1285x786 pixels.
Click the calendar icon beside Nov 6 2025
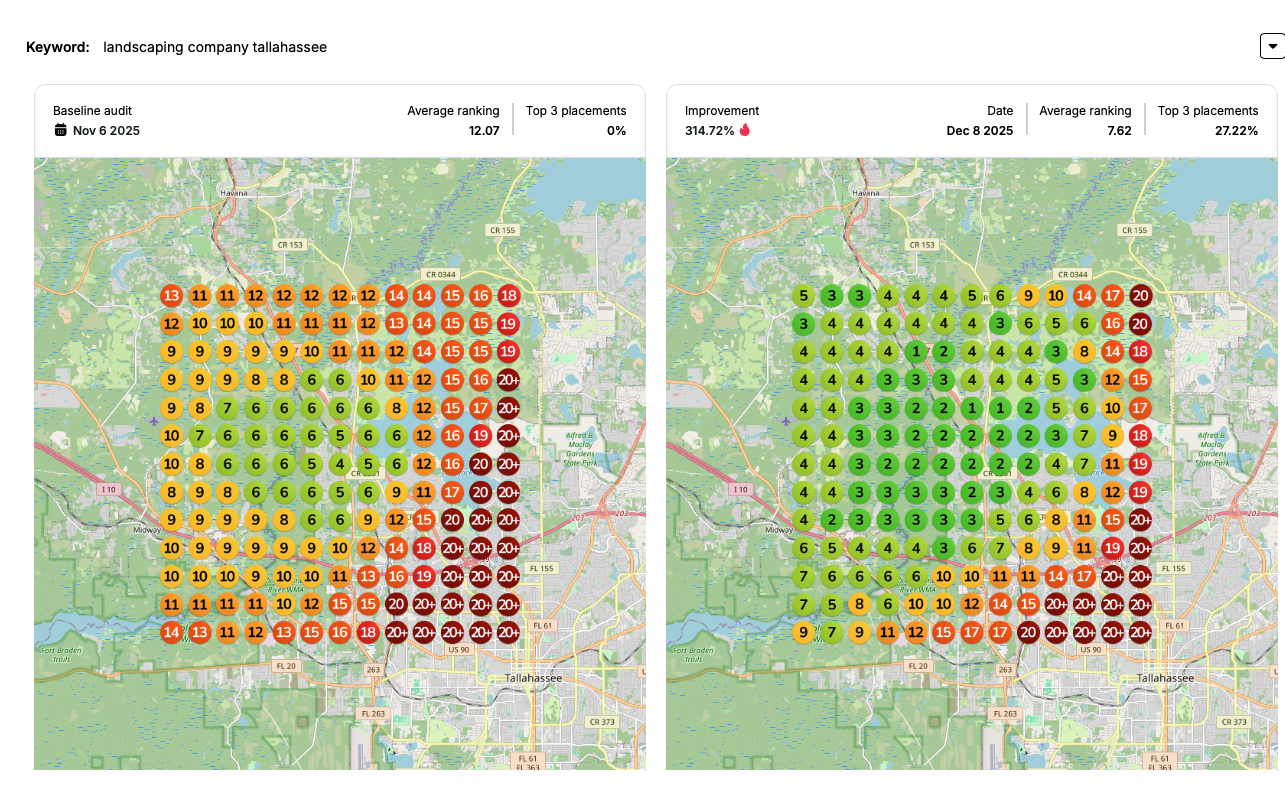pos(60,130)
